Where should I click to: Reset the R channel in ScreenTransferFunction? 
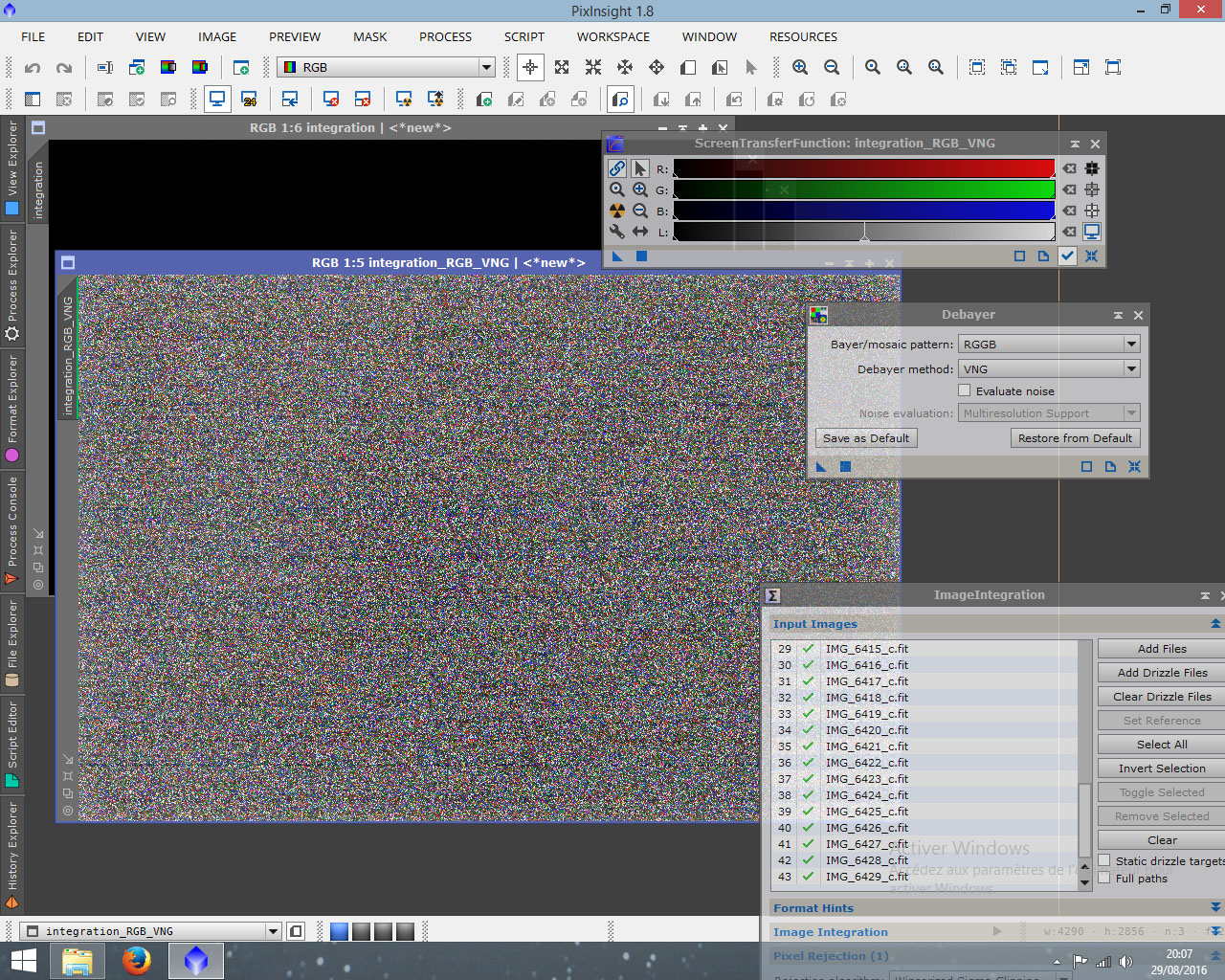(1070, 168)
